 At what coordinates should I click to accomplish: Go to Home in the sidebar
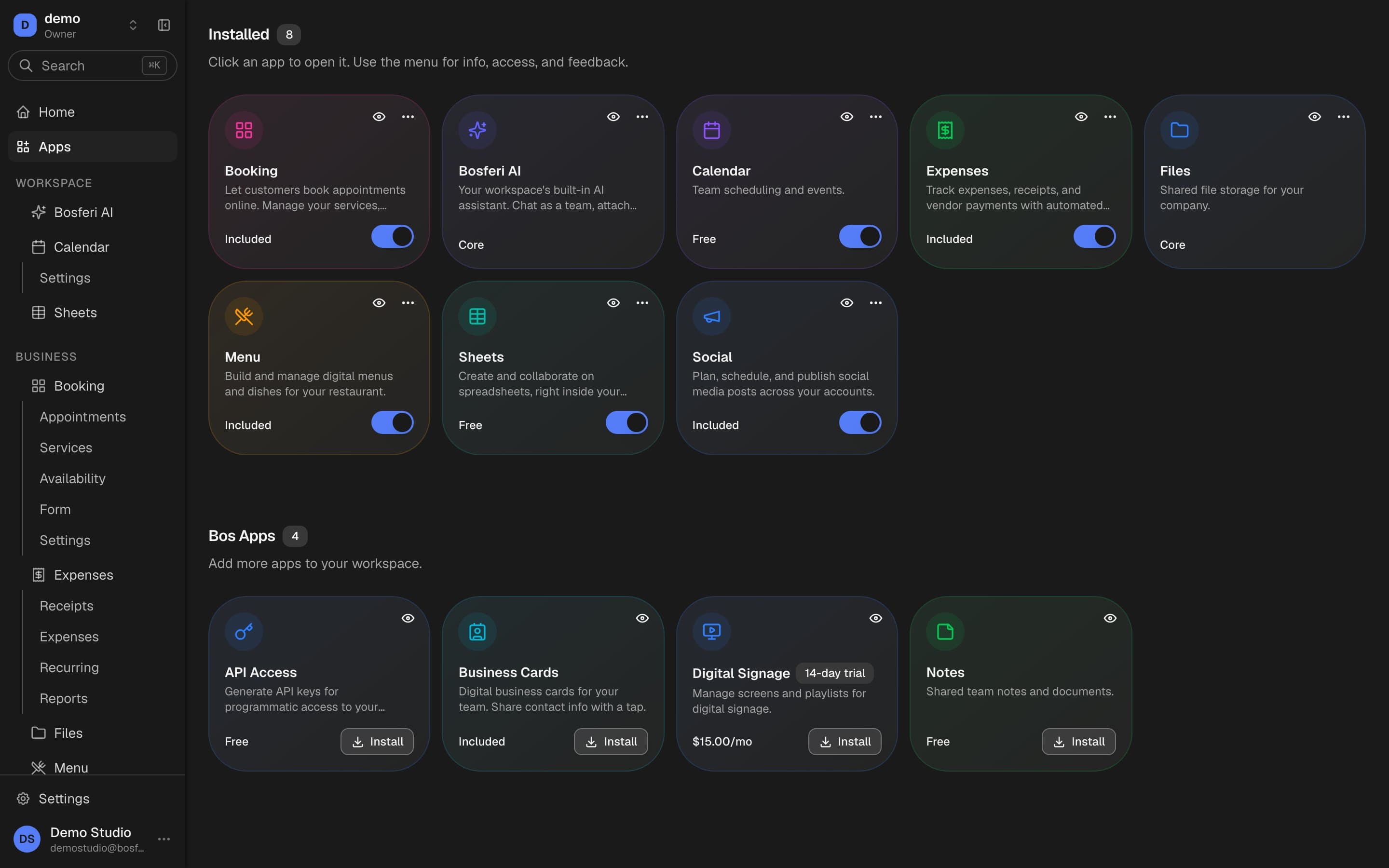[93, 112]
